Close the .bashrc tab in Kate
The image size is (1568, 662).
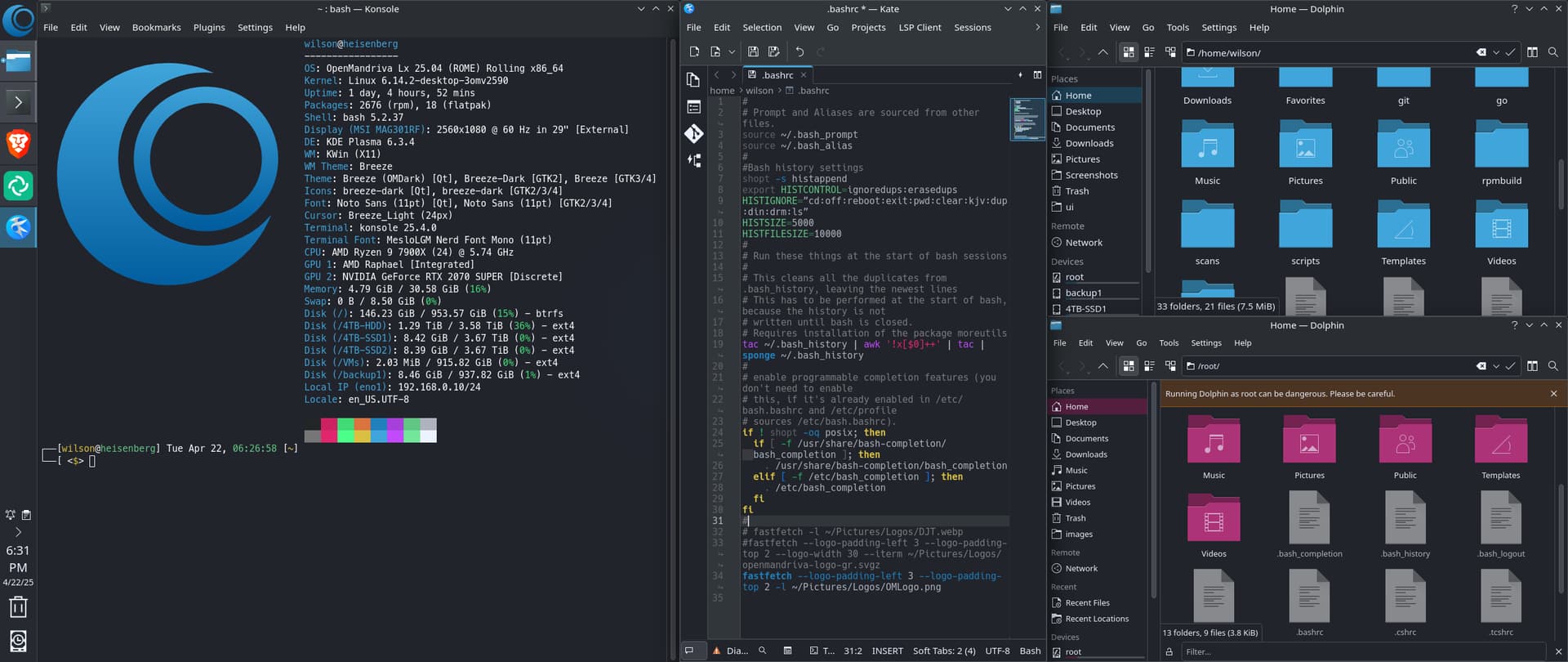[804, 75]
